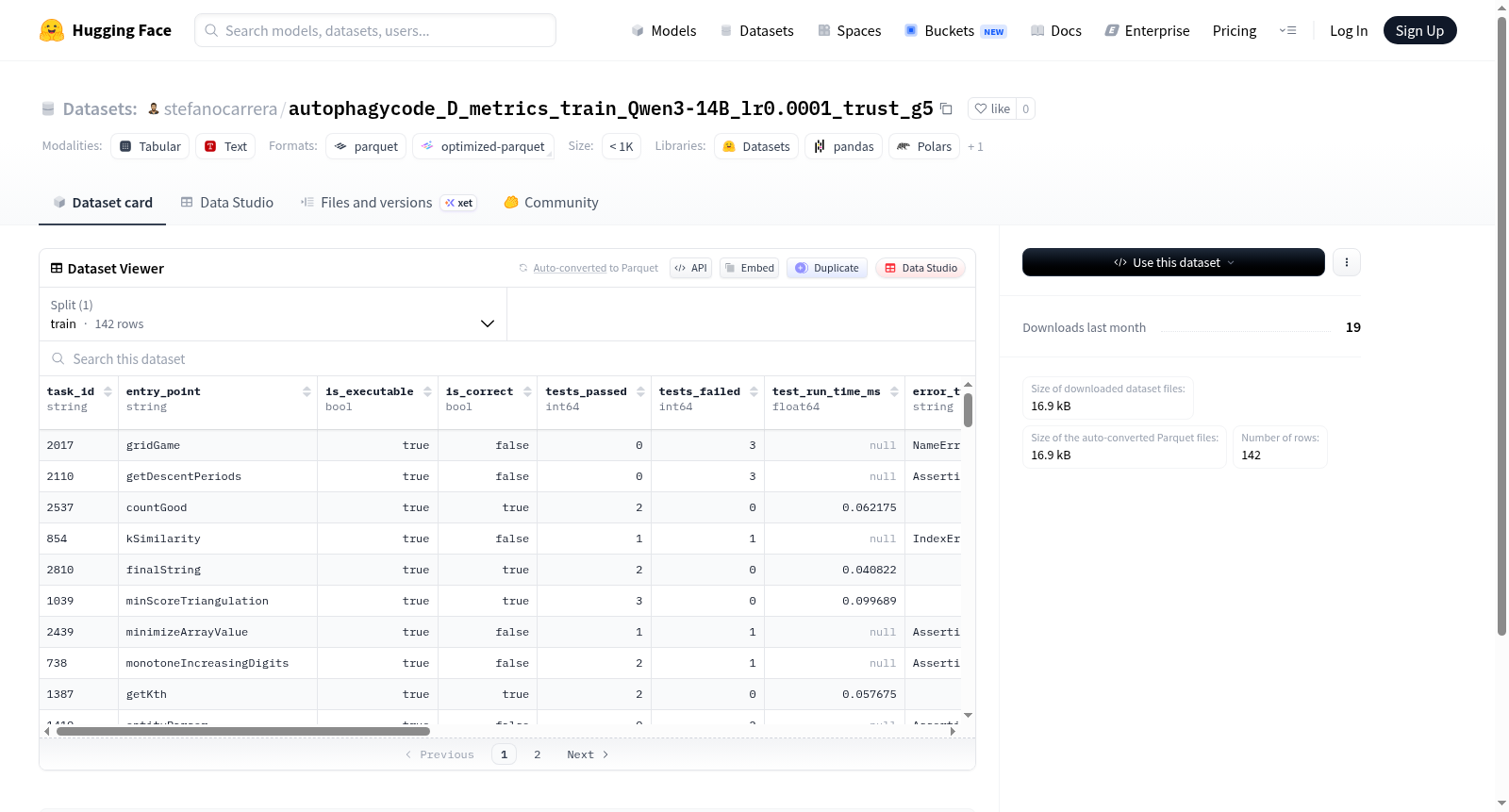Click the 0.062175 run time cell
The height and width of the screenshot is (812, 1509).
pyautogui.click(x=834, y=507)
